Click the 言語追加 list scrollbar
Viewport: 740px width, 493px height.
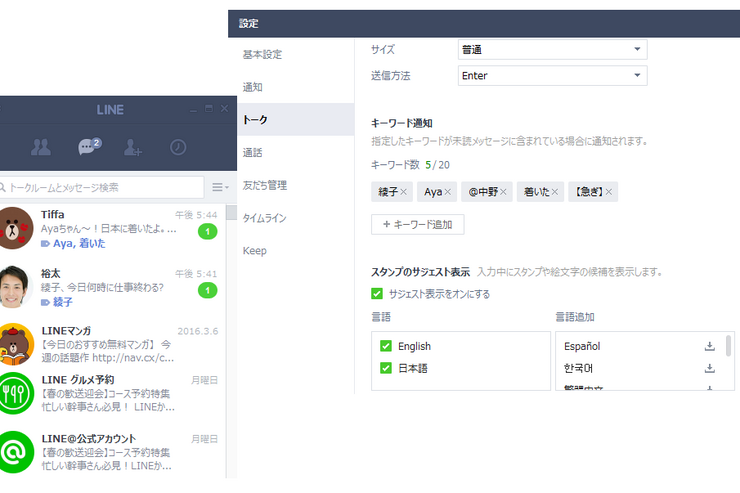[728, 346]
